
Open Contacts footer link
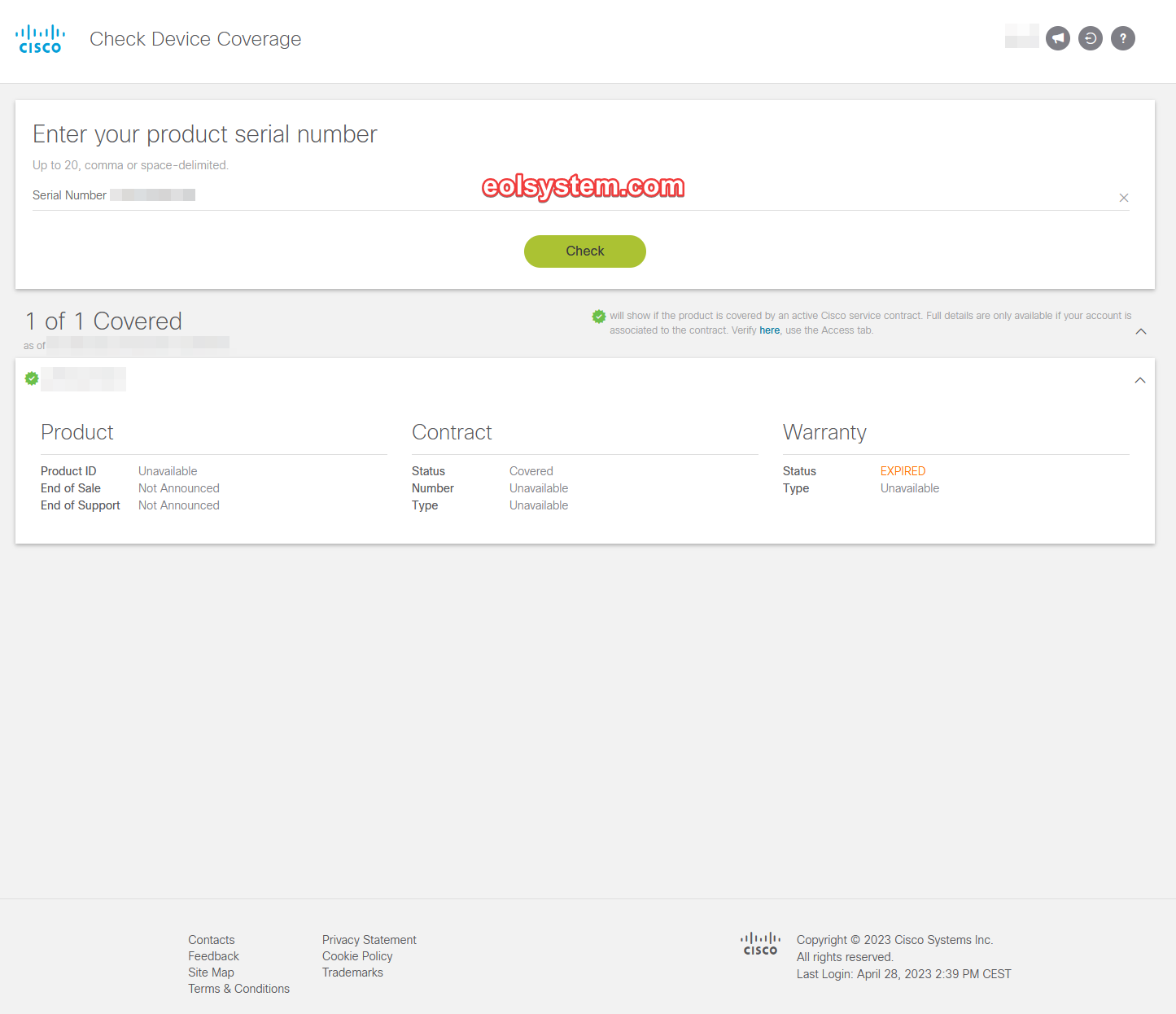pos(212,940)
